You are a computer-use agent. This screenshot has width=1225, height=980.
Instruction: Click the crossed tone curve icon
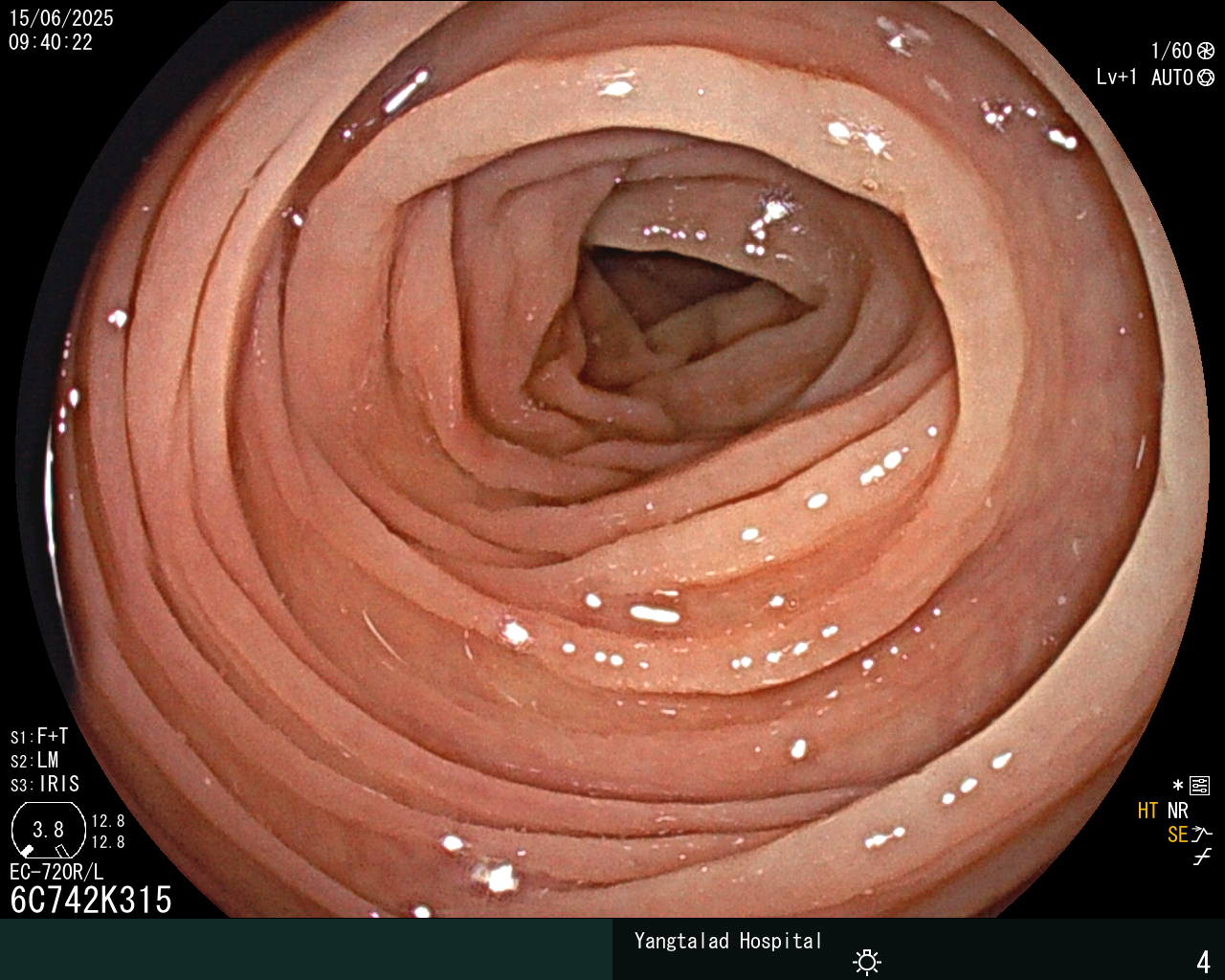(x=1202, y=857)
